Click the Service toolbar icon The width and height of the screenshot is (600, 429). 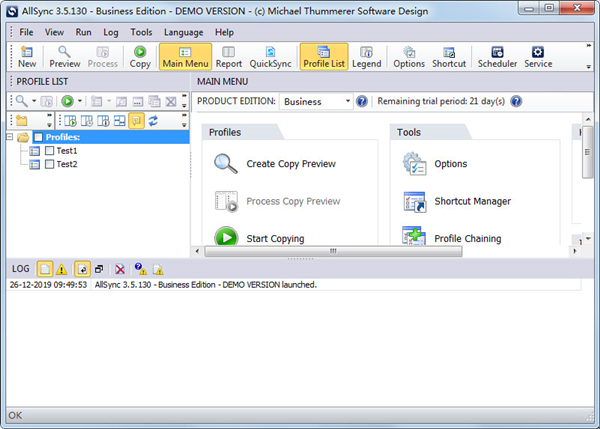(x=538, y=56)
